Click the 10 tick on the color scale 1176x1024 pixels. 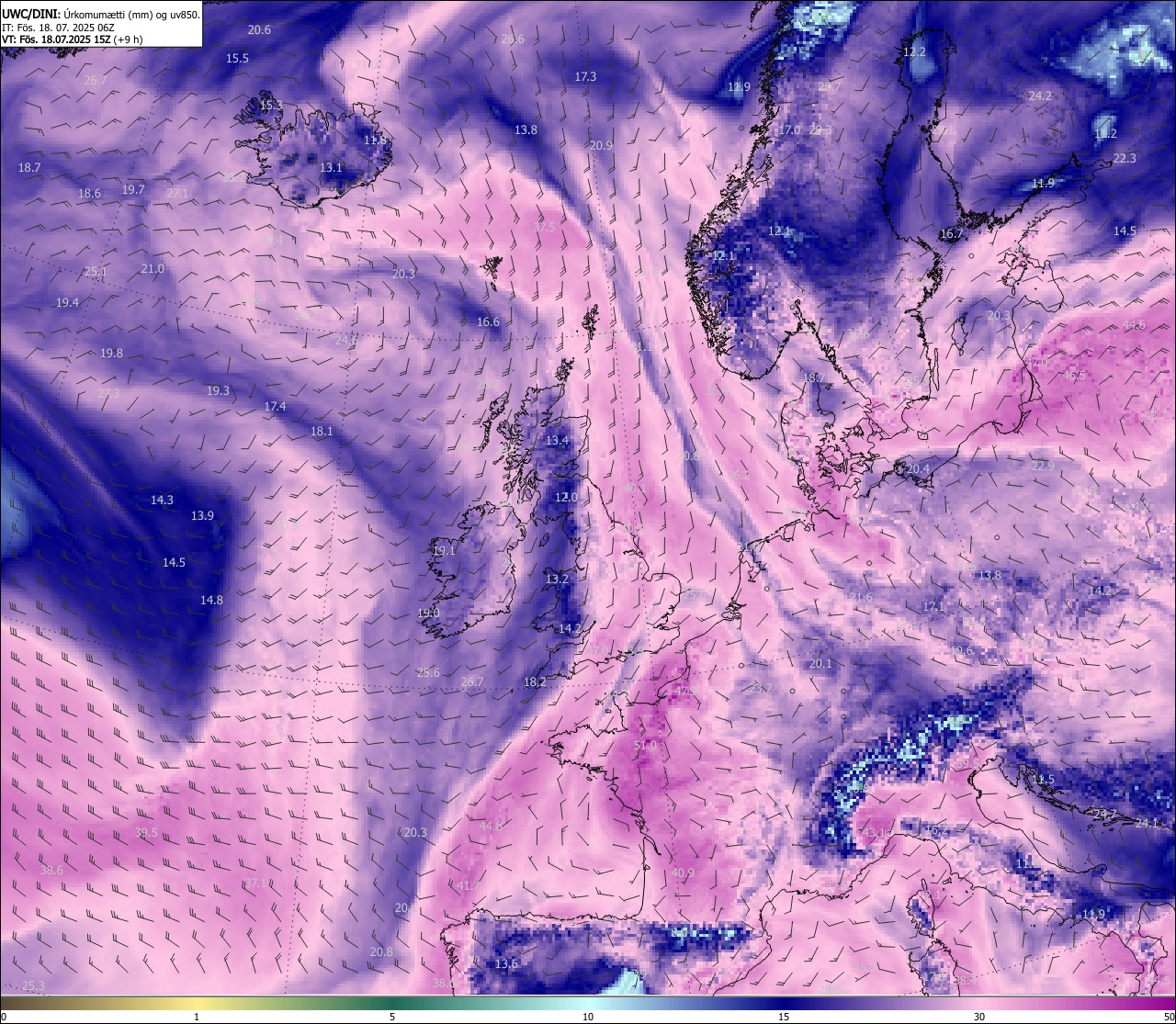click(588, 1017)
